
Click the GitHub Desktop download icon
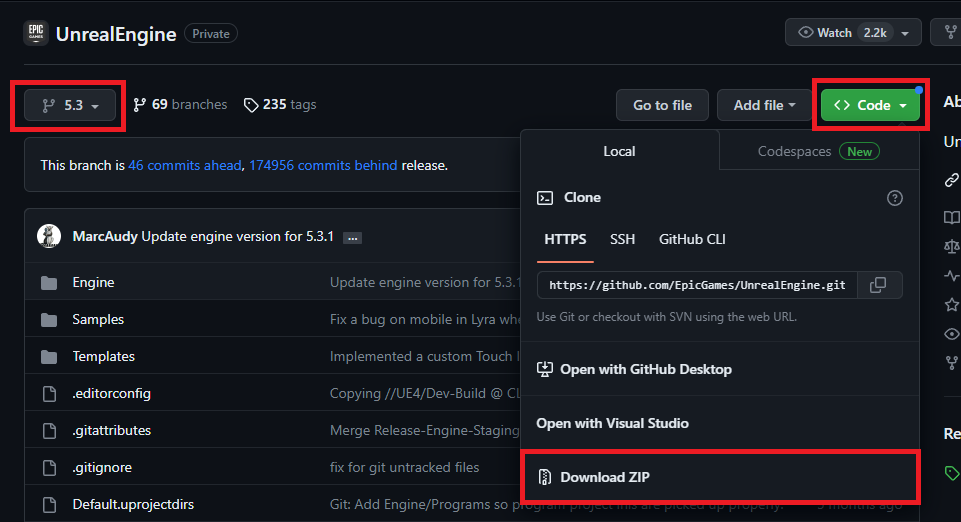[x=545, y=369]
